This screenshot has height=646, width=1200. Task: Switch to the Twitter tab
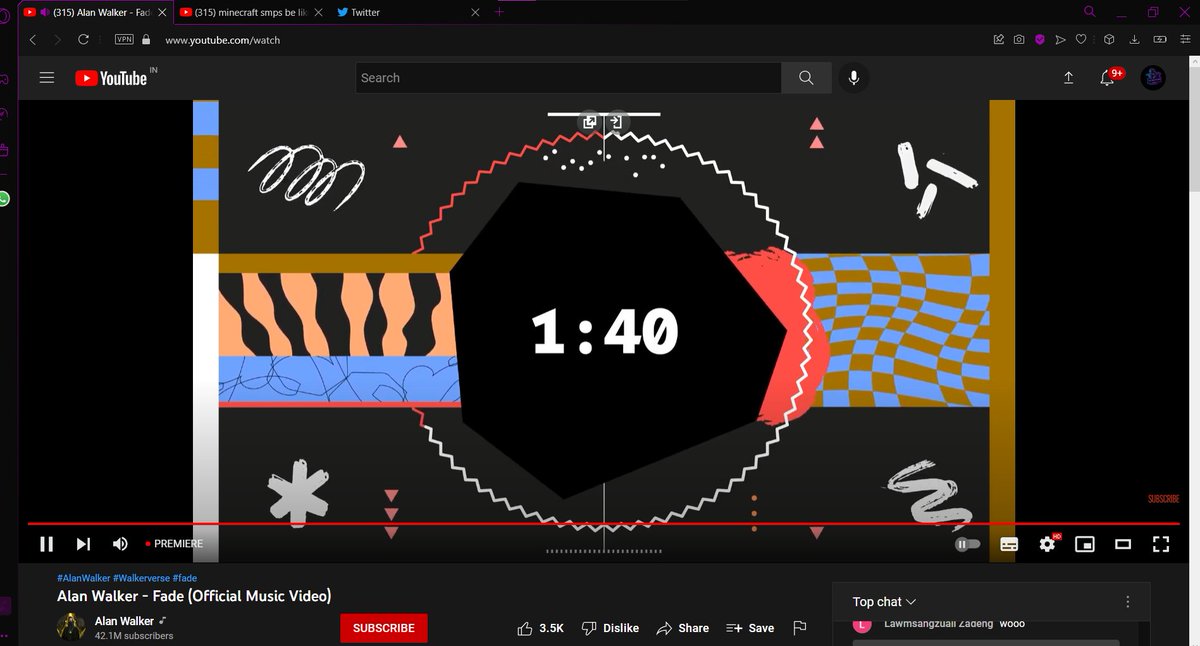click(407, 12)
